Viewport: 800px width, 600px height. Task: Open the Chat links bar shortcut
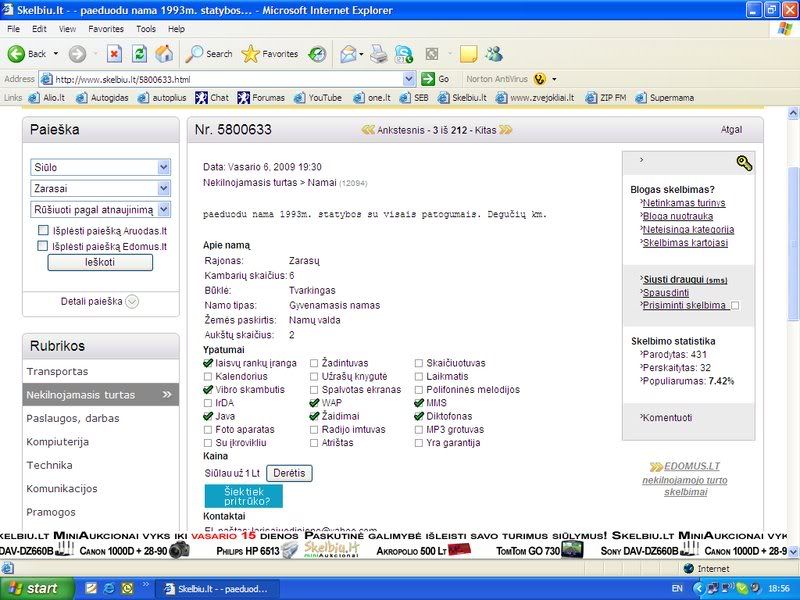pos(212,97)
